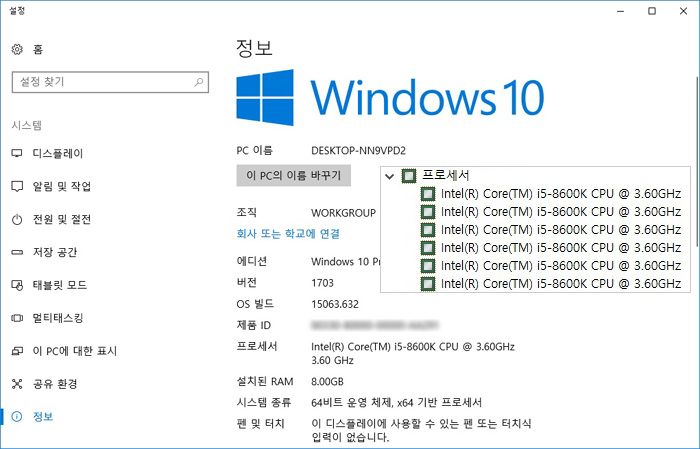The image size is (700, 449).
Task: Click OS build value 15063.632
Action: click(x=335, y=304)
